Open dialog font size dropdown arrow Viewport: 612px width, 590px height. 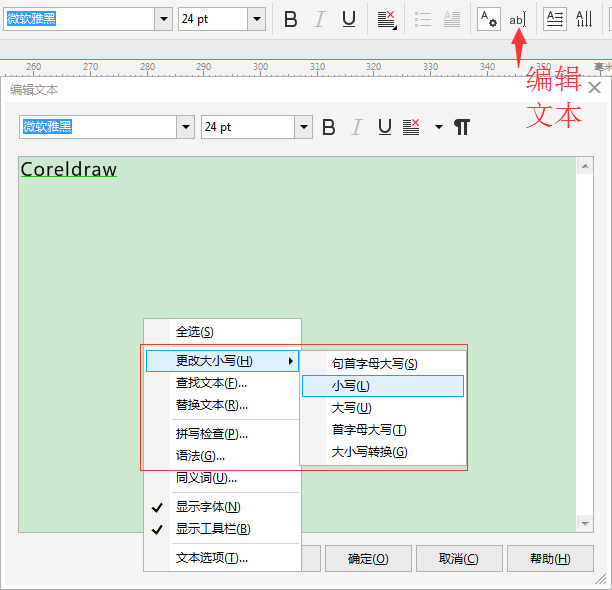tap(304, 127)
